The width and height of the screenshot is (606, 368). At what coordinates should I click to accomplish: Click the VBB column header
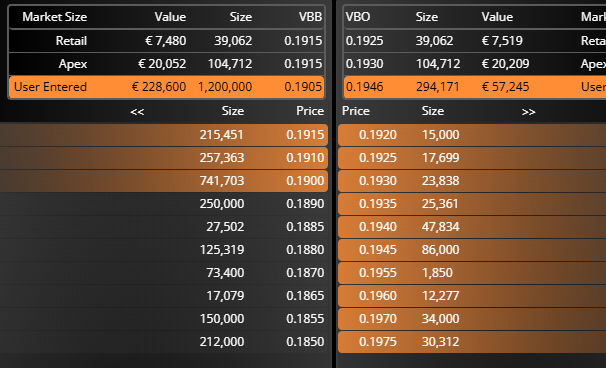point(310,17)
